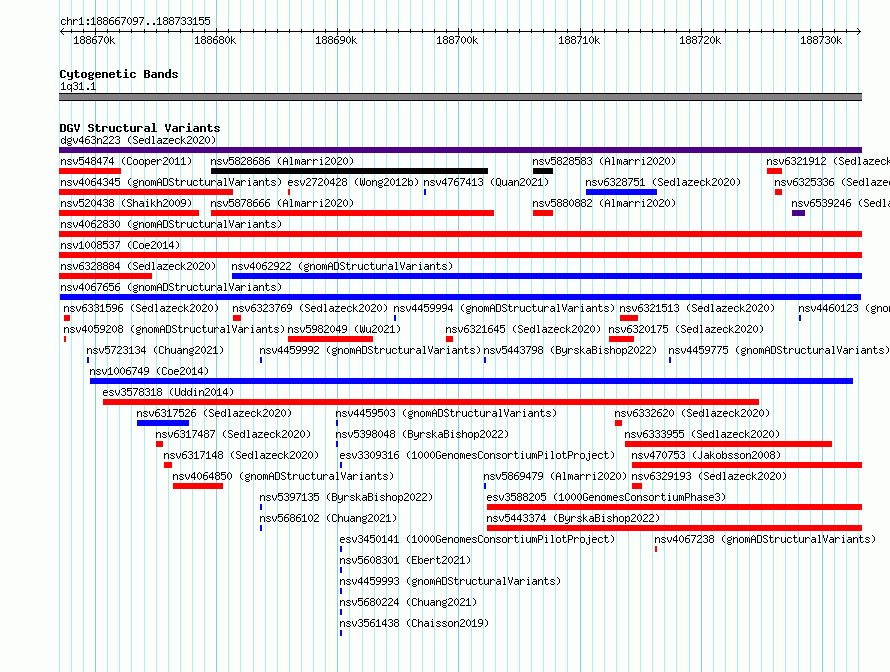Open the nsv4062830 gnomAD variant label
The image size is (890, 672).
point(171,224)
